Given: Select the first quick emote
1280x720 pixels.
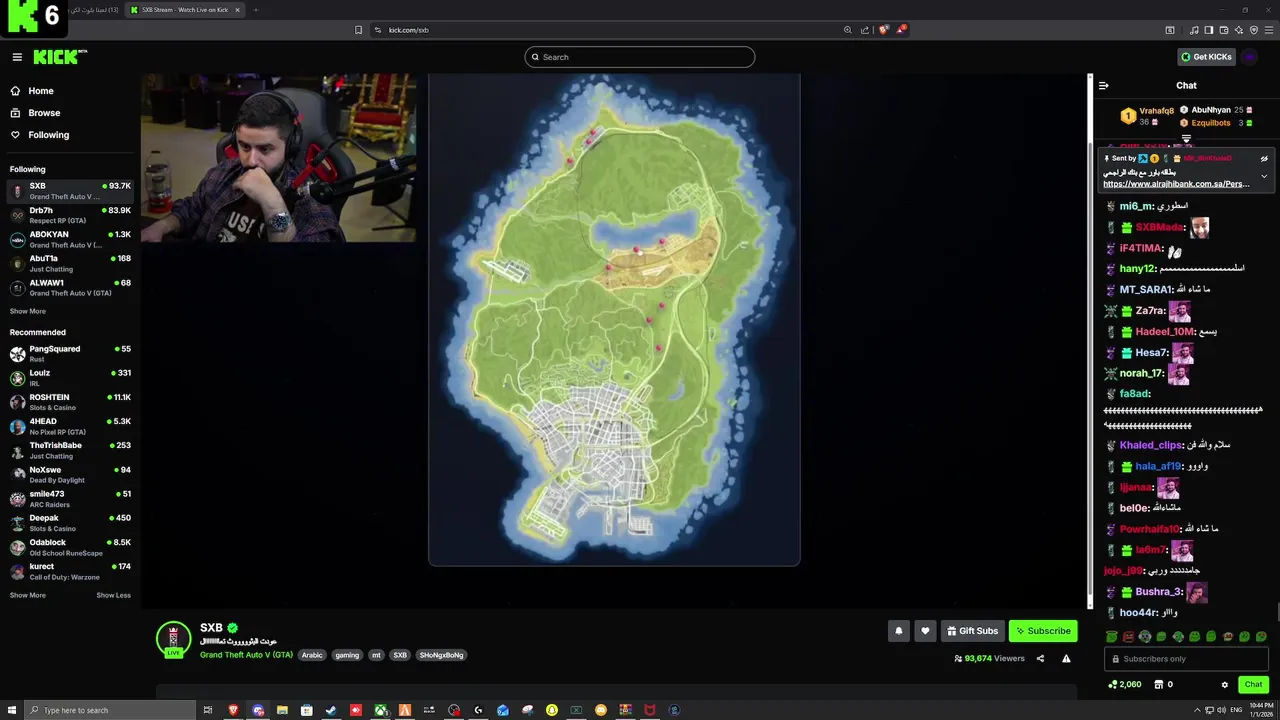Looking at the screenshot, I should click(x=1112, y=637).
